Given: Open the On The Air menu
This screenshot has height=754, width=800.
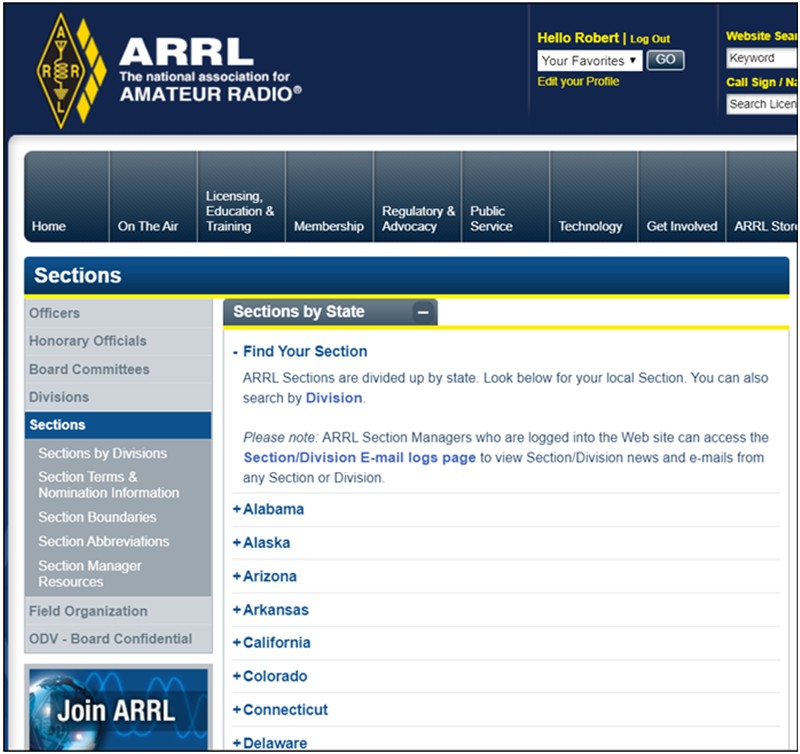Looking at the screenshot, I should point(148,226).
